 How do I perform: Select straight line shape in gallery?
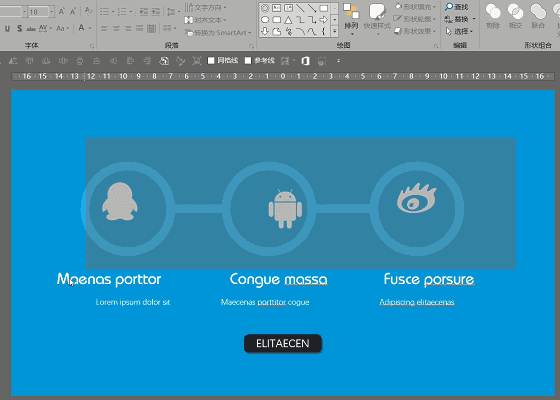300,8
